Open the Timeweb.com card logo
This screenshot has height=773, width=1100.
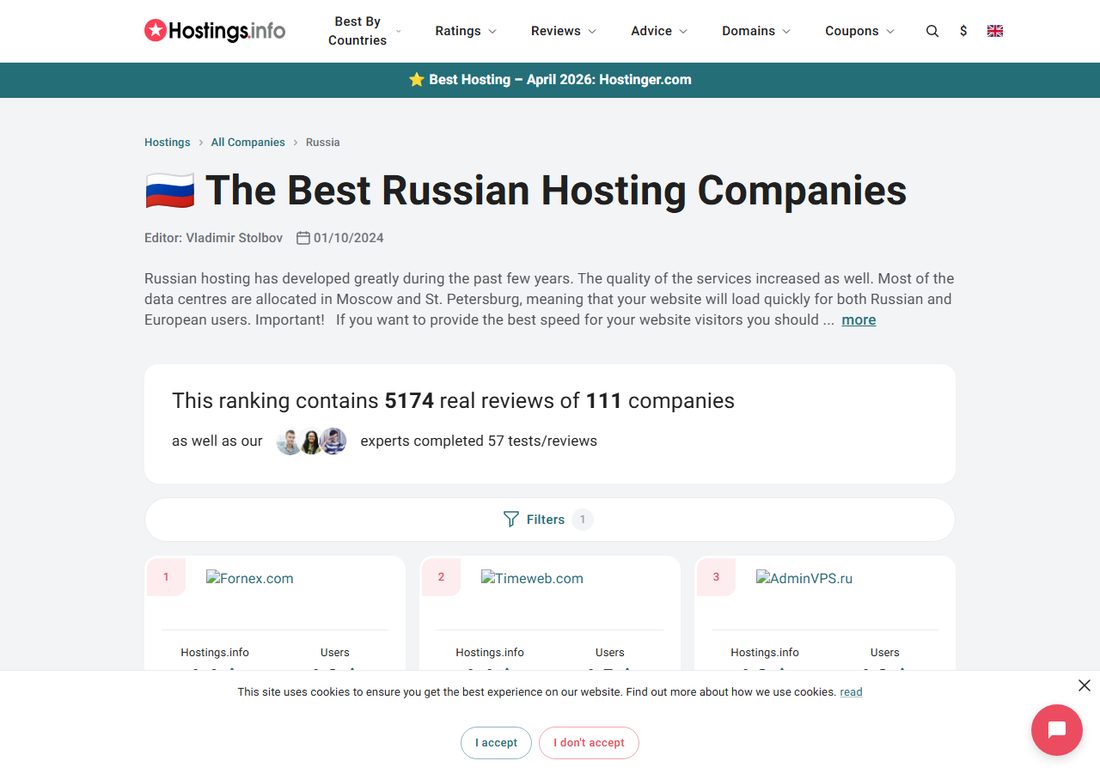(x=532, y=578)
